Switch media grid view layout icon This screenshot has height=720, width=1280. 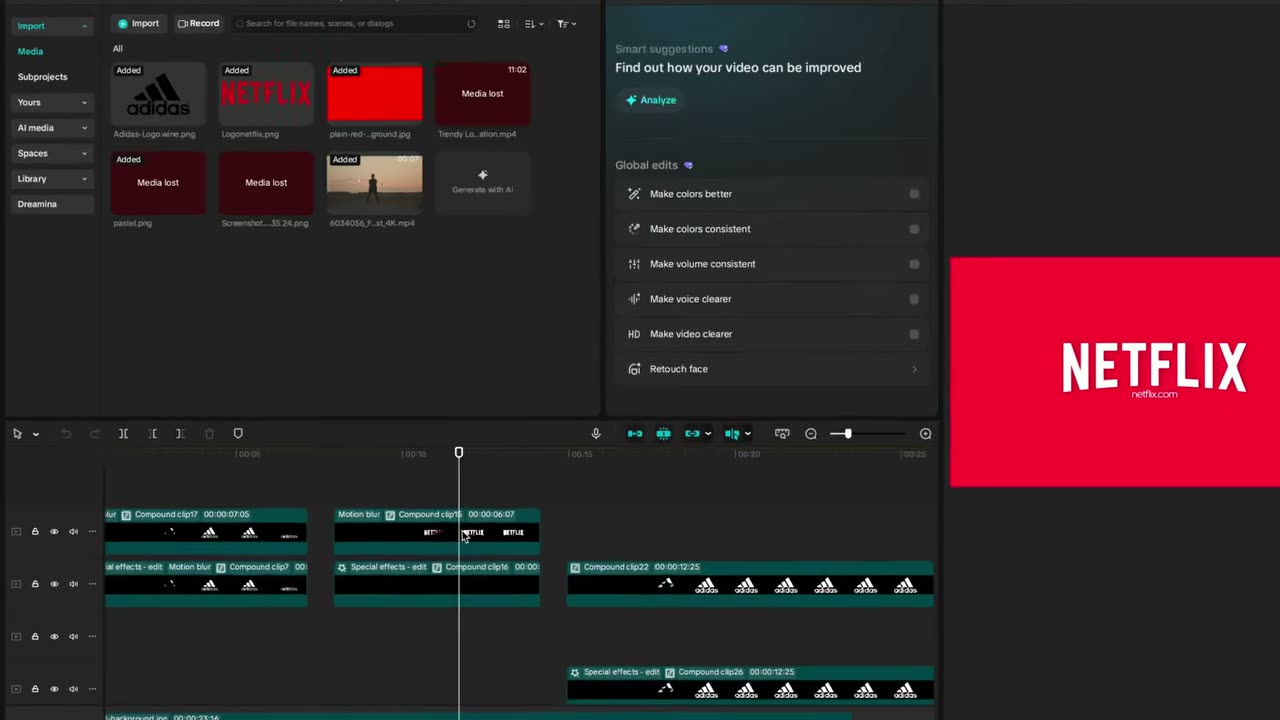504,23
